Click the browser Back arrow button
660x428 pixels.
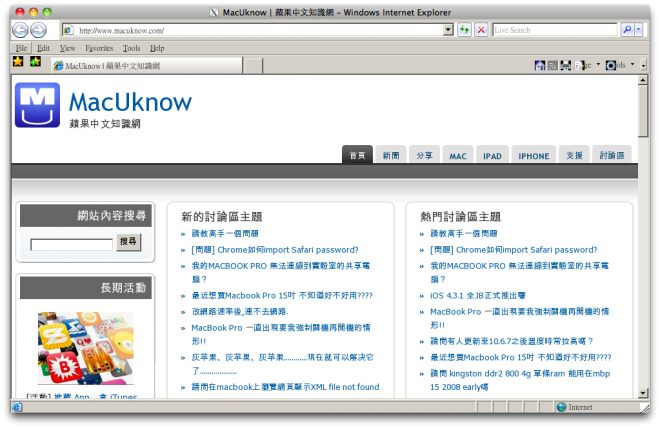19,30
